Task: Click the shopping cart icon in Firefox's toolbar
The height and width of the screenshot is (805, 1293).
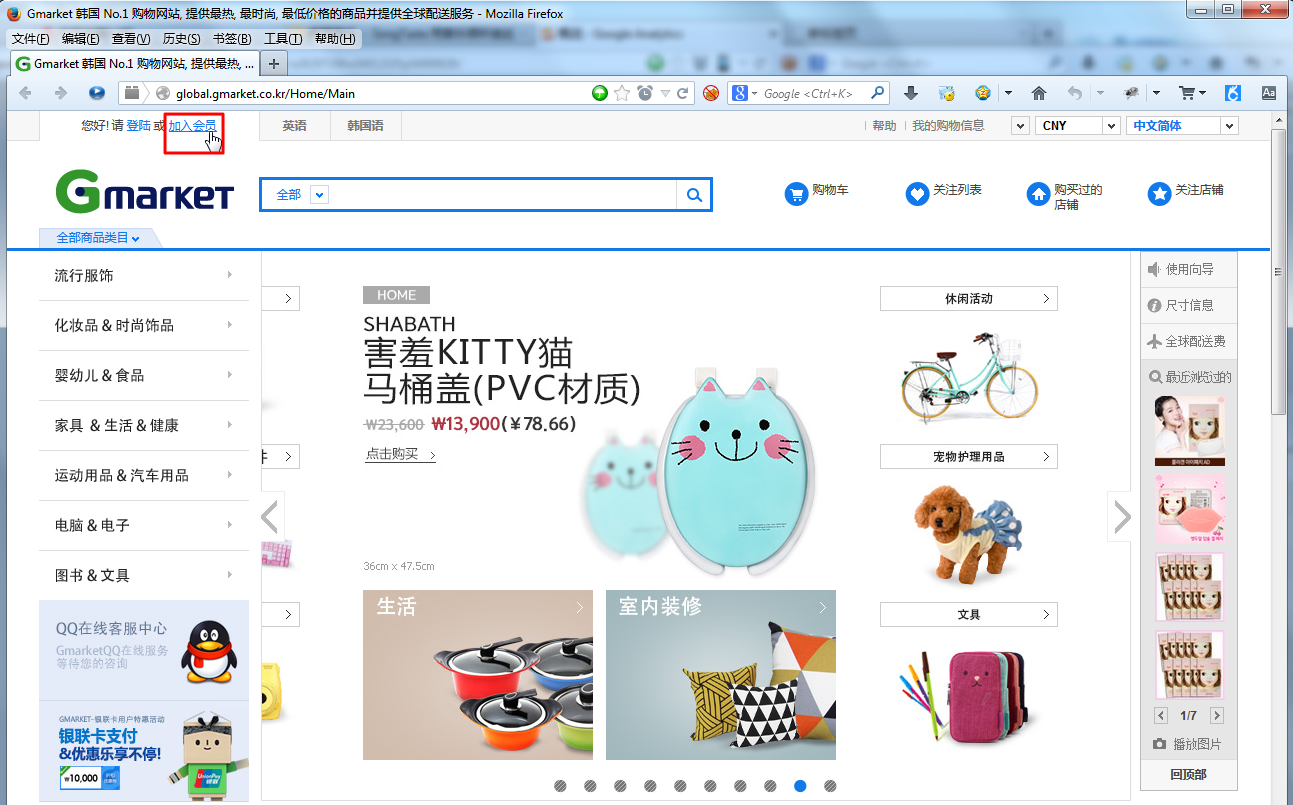Action: [1187, 93]
